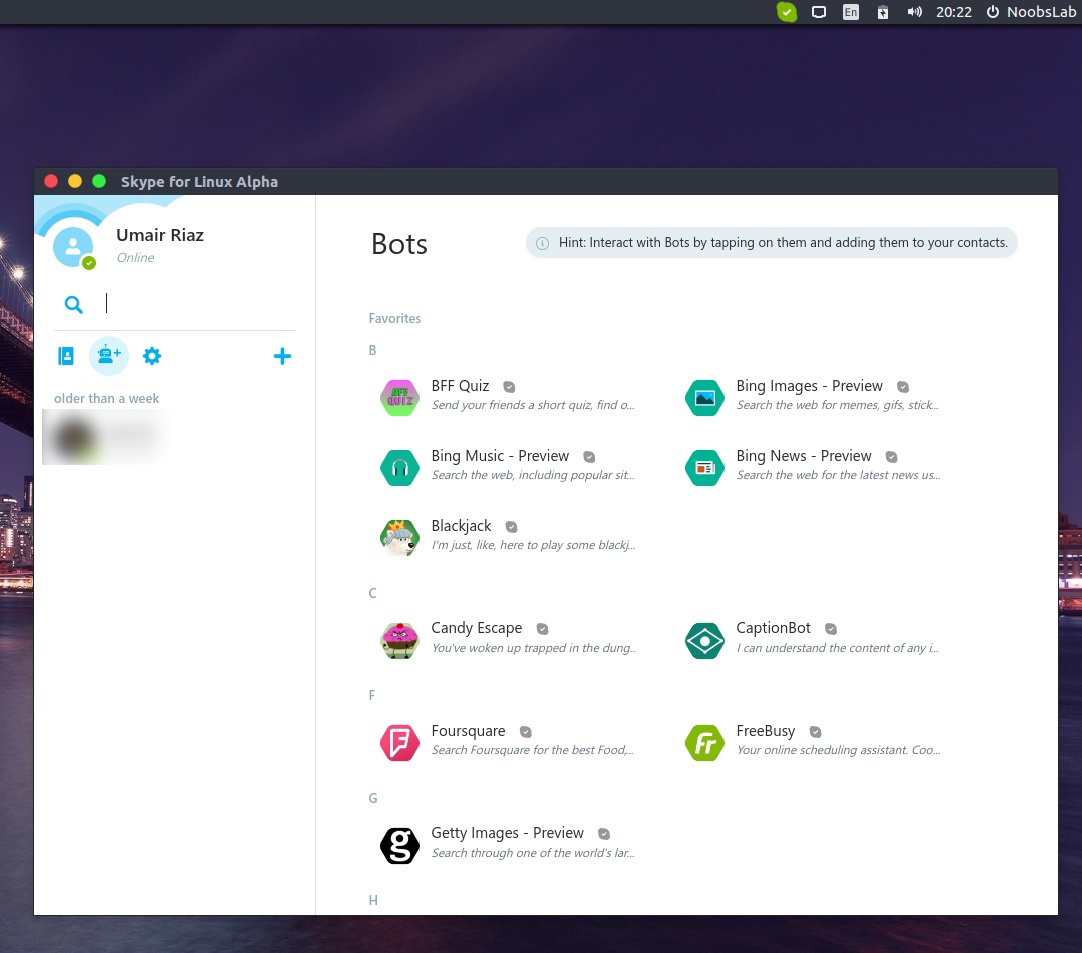
Task: Select the add bots robot icon
Action: point(109,356)
